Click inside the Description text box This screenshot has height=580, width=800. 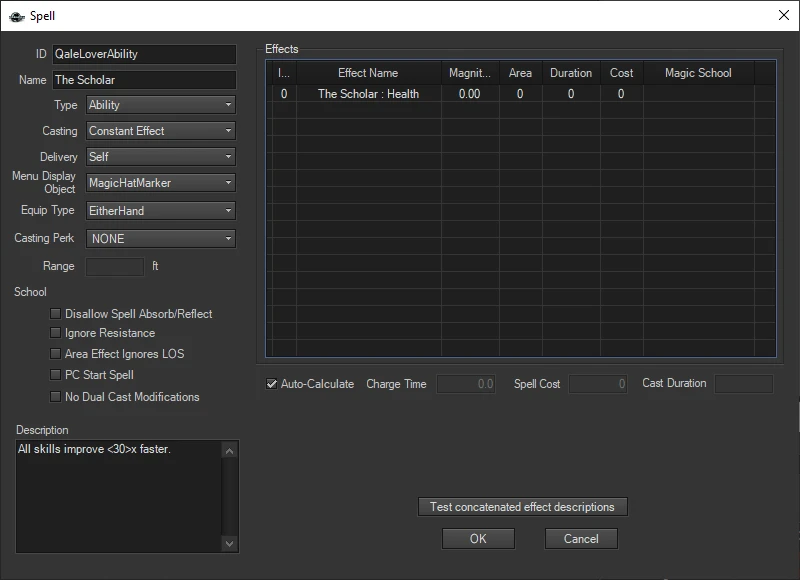pos(119,496)
